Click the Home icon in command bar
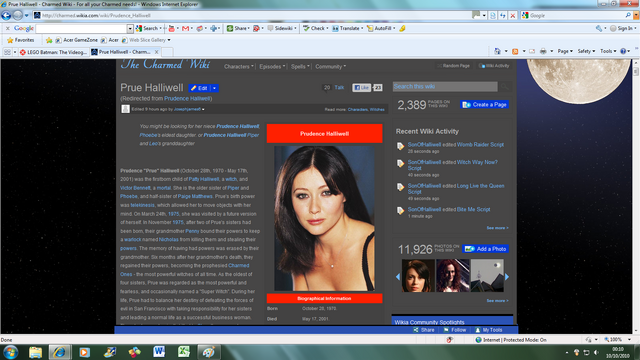The height and width of the screenshot is (360, 640). coord(497,51)
